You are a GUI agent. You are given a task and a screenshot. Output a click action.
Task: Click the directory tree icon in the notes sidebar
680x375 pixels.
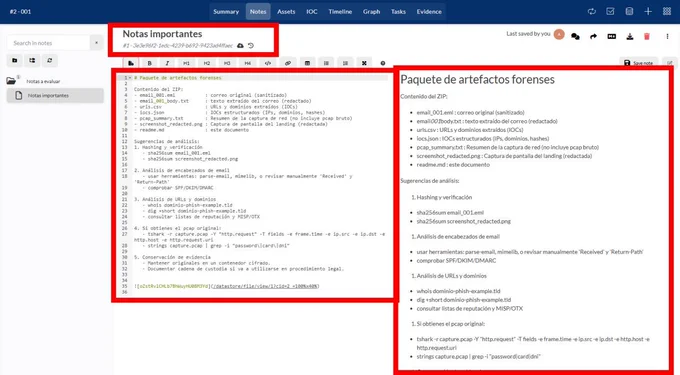point(32,61)
